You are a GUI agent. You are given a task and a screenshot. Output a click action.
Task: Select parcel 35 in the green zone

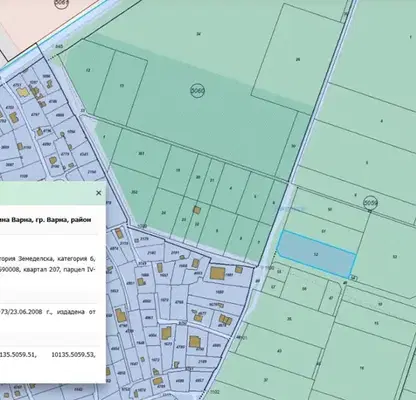(289, 319)
